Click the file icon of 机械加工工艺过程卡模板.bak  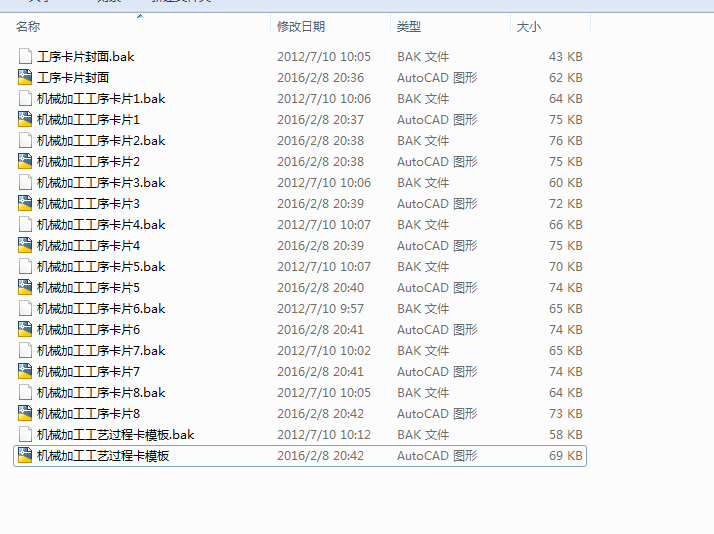(x=25, y=434)
